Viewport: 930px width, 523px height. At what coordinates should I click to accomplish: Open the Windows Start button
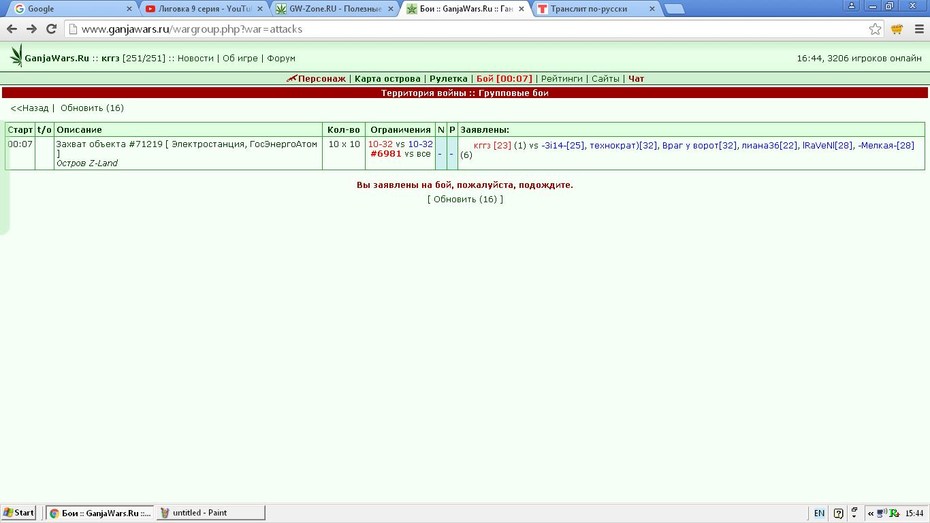(x=19, y=513)
